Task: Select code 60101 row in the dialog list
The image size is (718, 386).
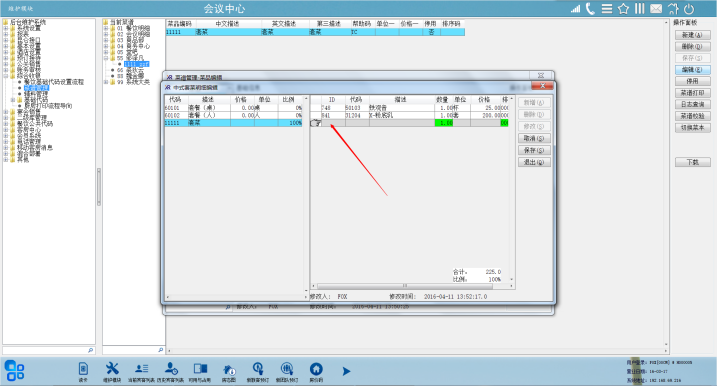Action: [234, 108]
